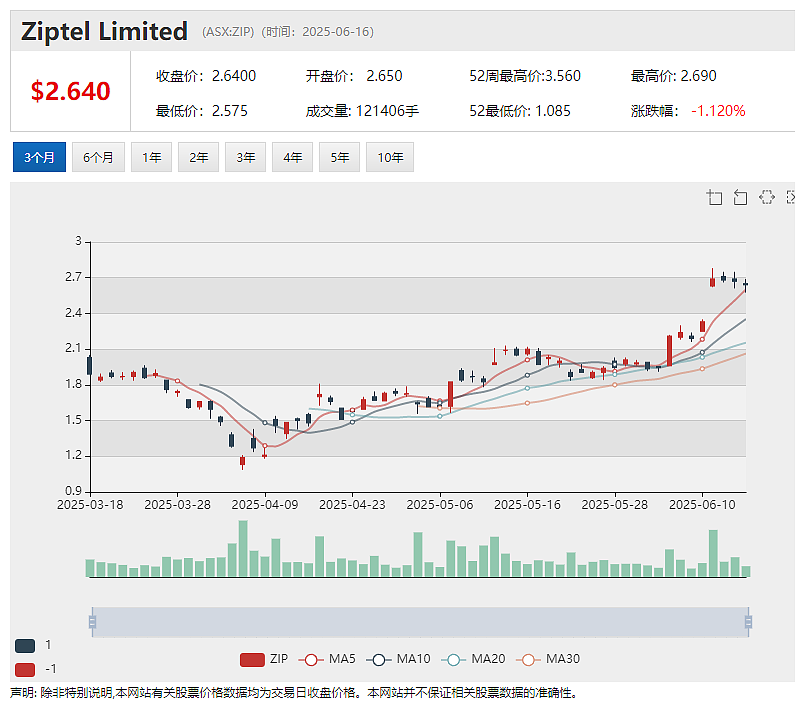Choose the 4年 range tab
The width and height of the screenshot is (808, 718).
(x=292, y=157)
